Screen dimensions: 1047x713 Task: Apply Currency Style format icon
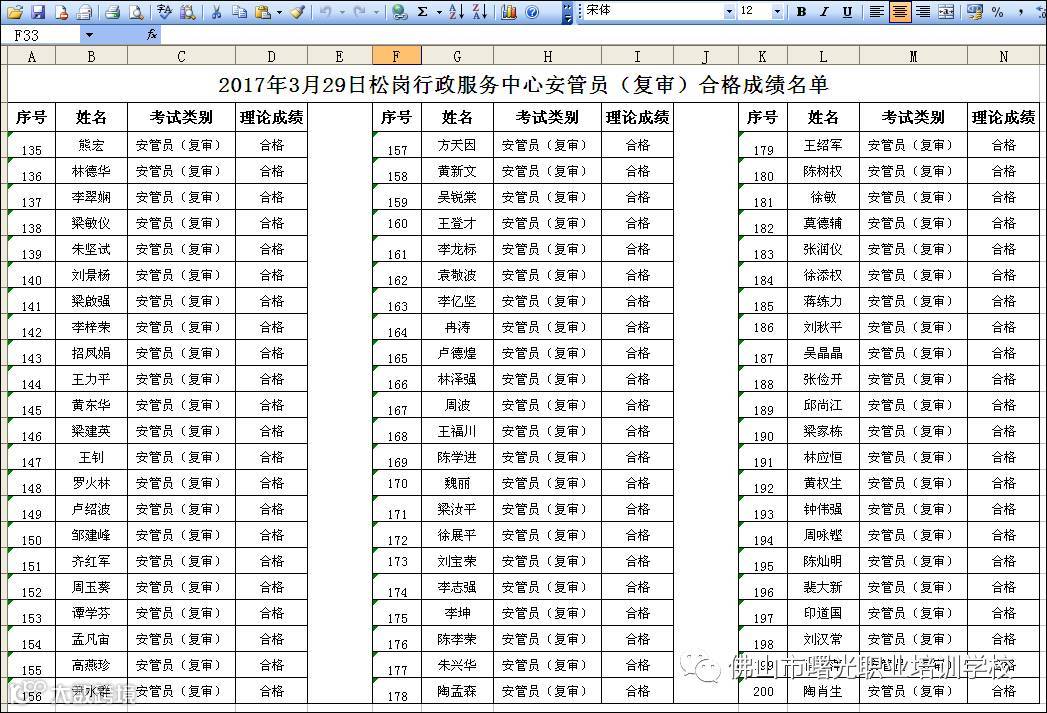coord(974,11)
